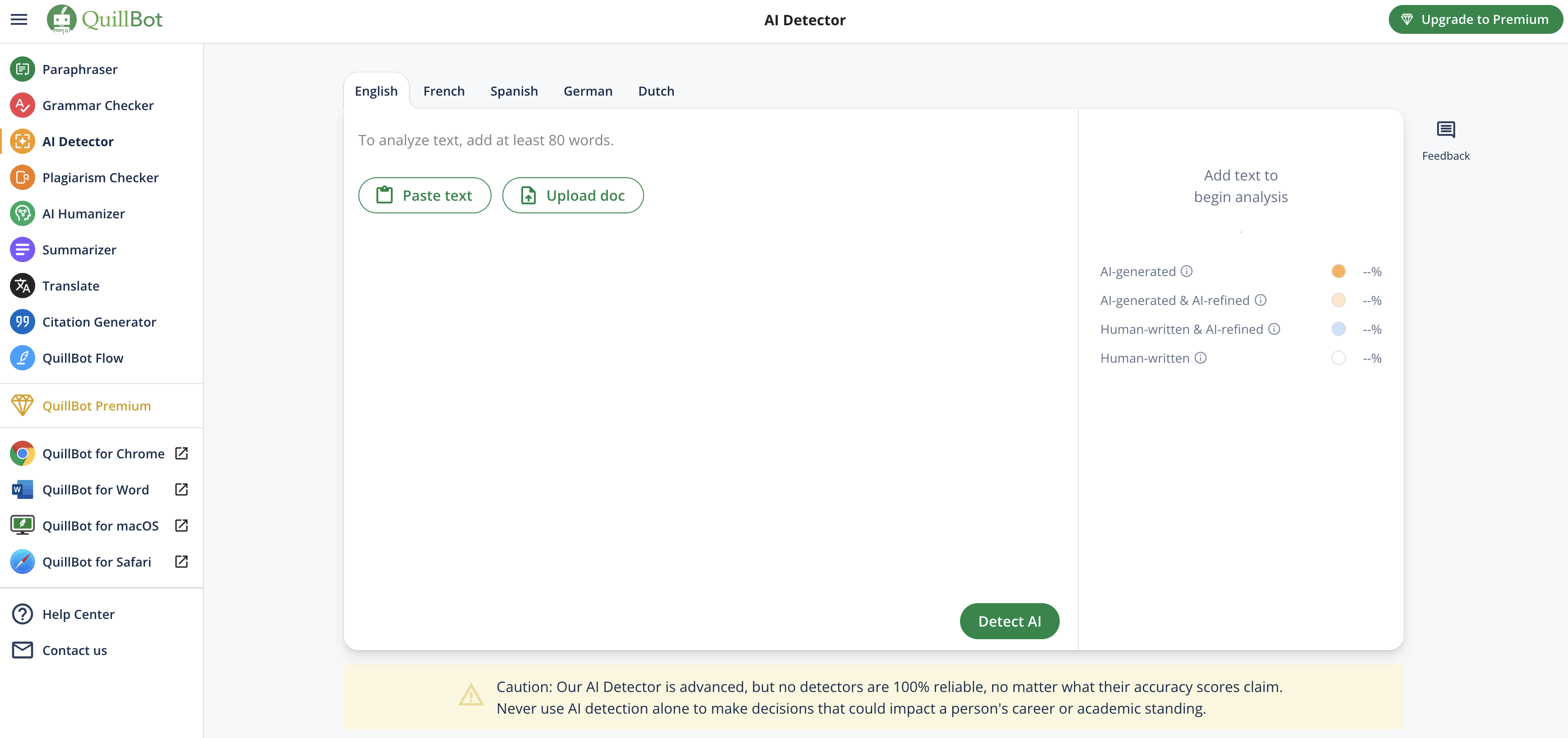Select the German language tab
The image size is (1568, 738).
pyautogui.click(x=587, y=91)
